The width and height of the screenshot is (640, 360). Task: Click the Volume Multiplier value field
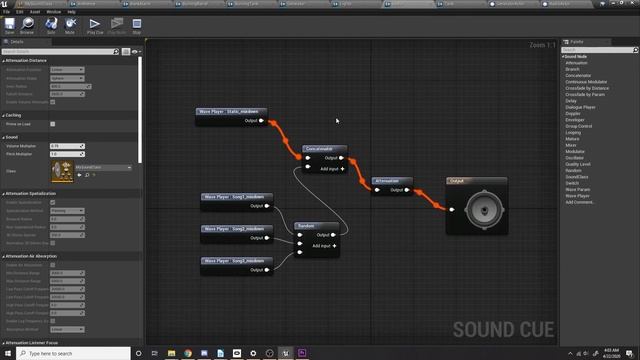click(67, 146)
